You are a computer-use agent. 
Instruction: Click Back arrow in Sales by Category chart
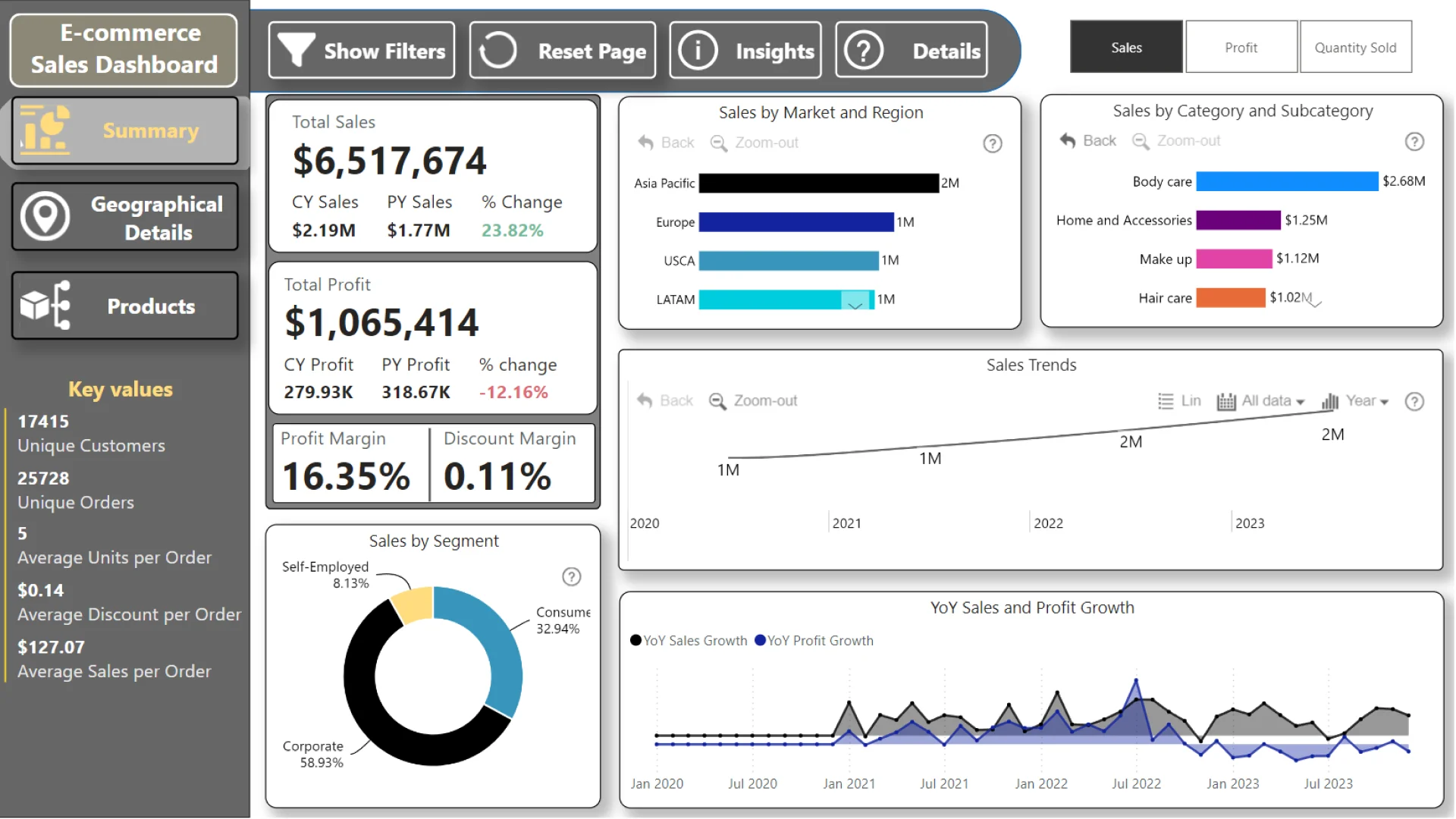(x=1067, y=140)
